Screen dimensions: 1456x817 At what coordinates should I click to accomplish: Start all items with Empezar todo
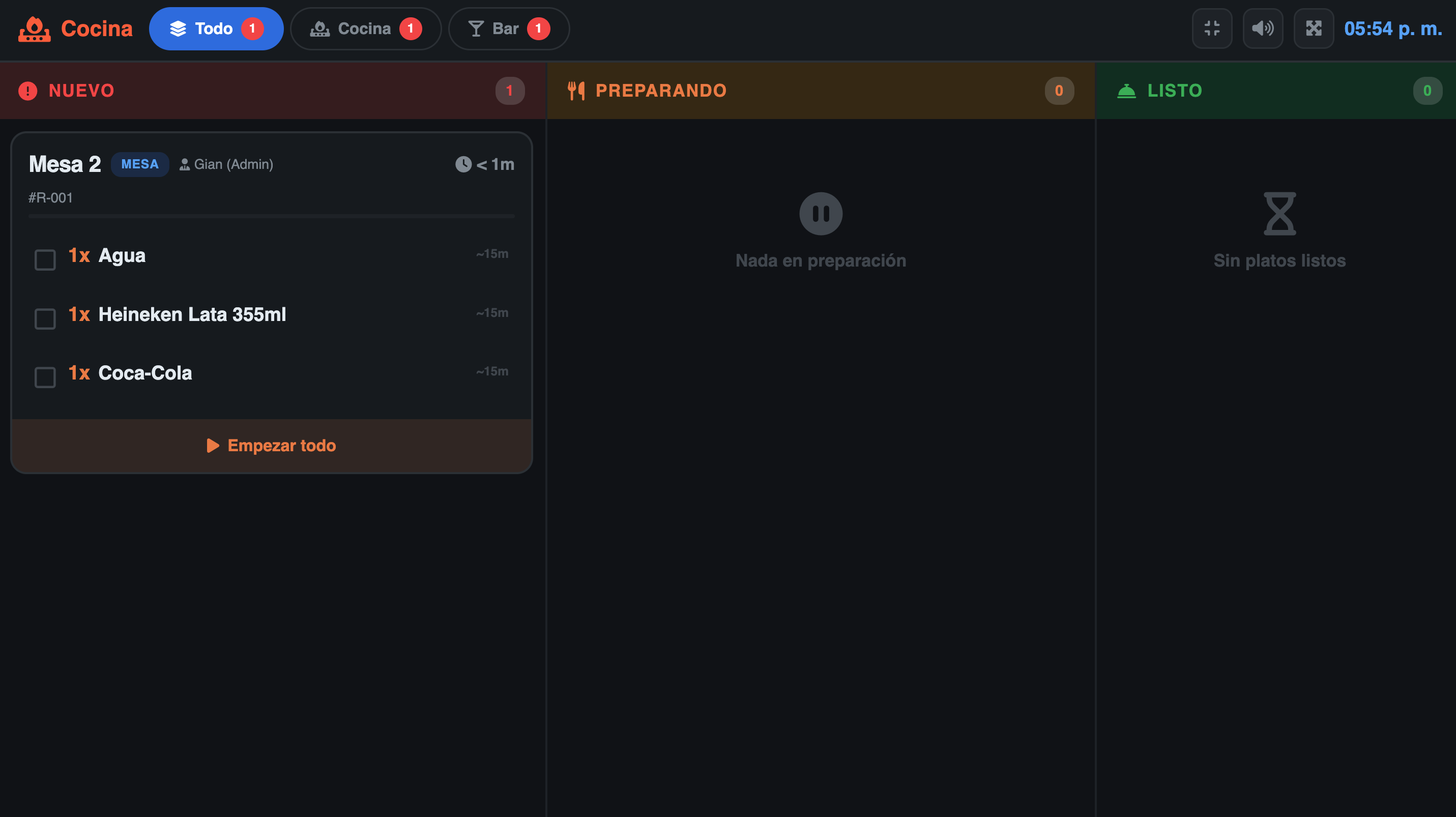coord(271,446)
